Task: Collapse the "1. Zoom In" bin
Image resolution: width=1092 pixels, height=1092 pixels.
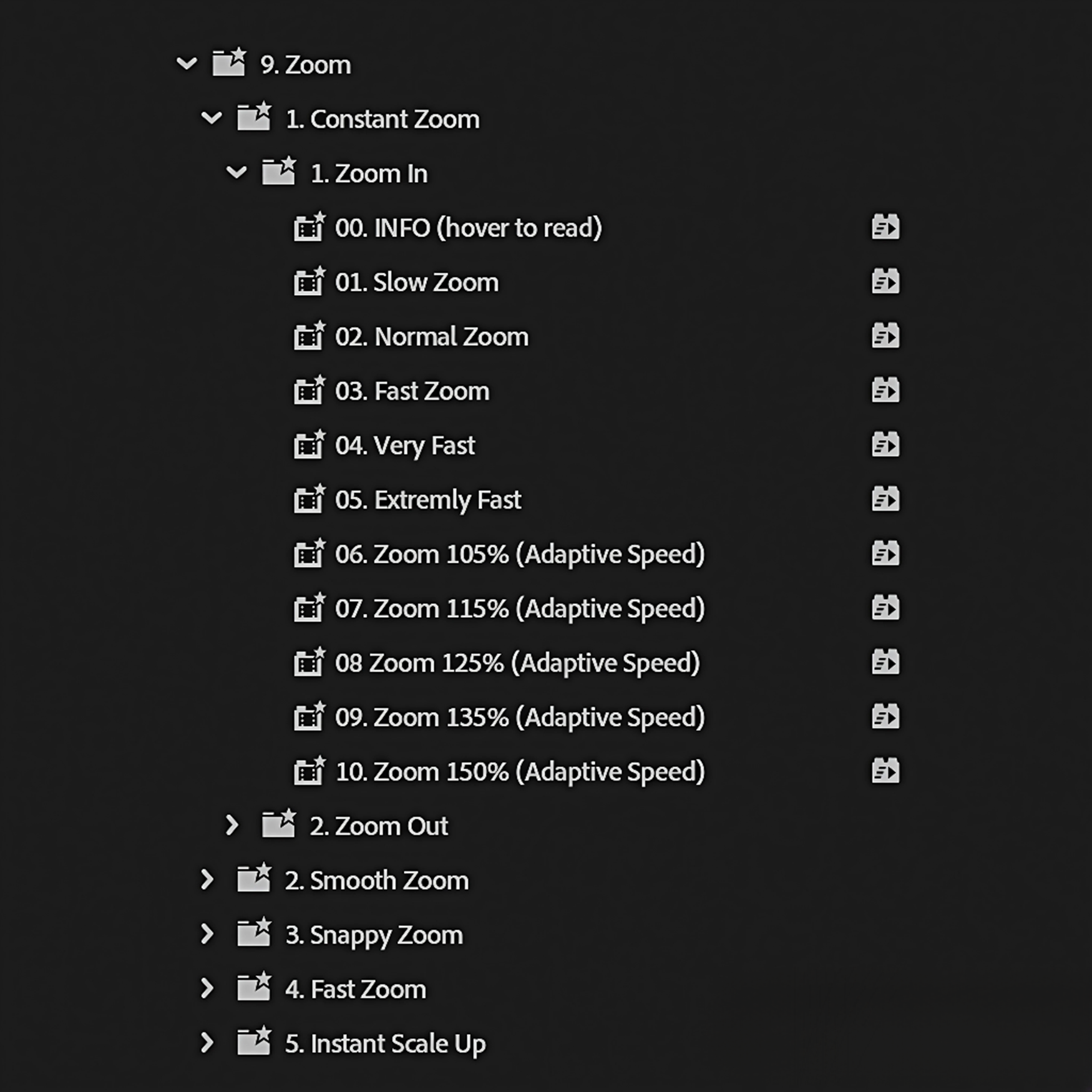Action: pos(236,173)
